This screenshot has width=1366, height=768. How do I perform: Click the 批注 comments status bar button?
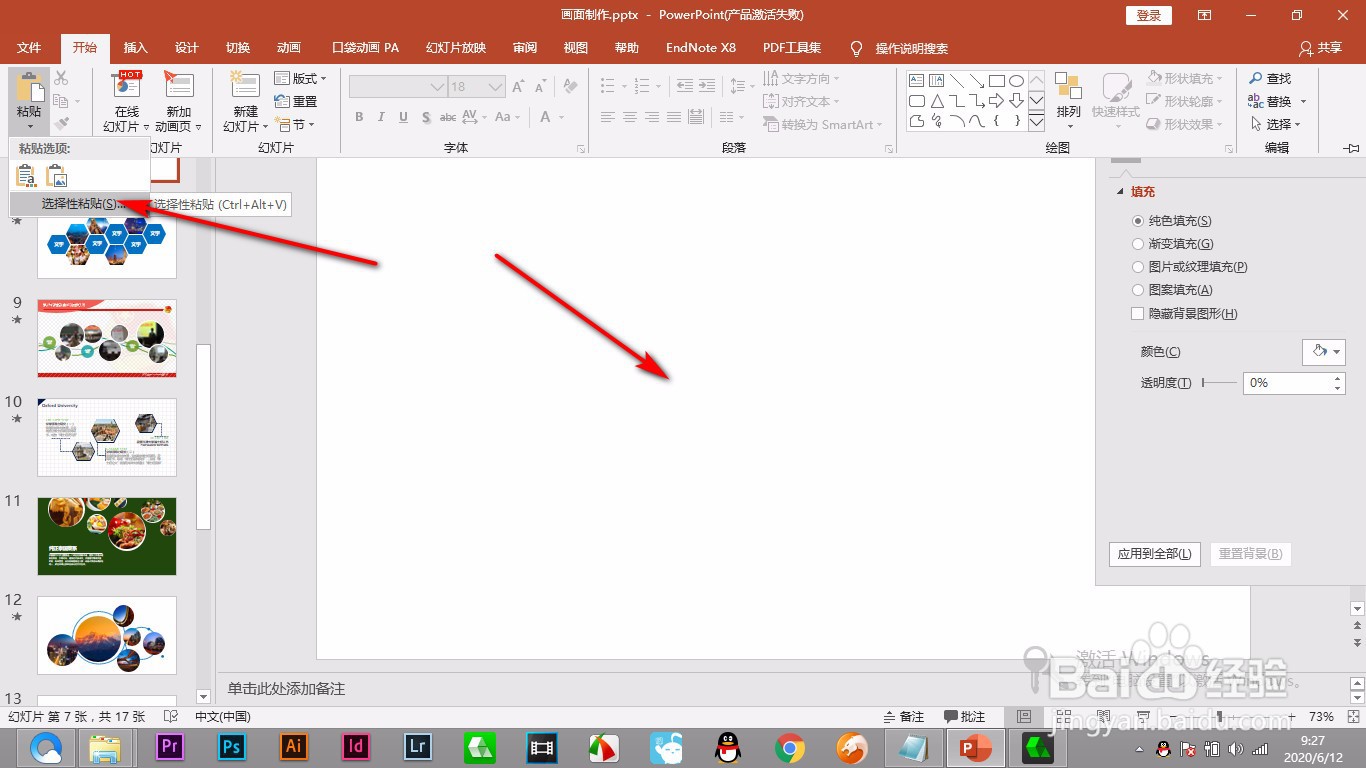click(x=965, y=717)
